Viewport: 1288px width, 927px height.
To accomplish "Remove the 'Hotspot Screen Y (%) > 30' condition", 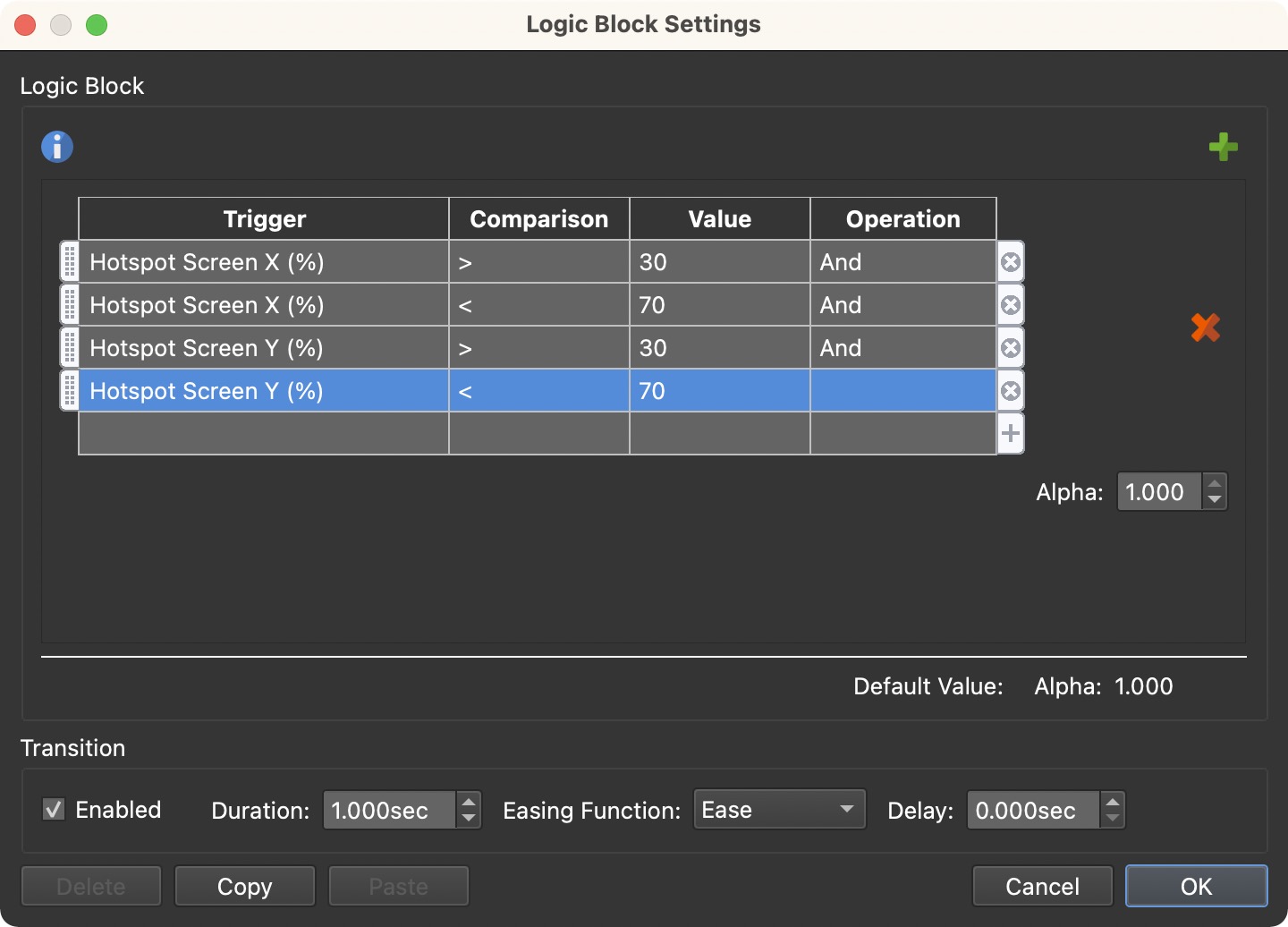I will (x=1010, y=347).
